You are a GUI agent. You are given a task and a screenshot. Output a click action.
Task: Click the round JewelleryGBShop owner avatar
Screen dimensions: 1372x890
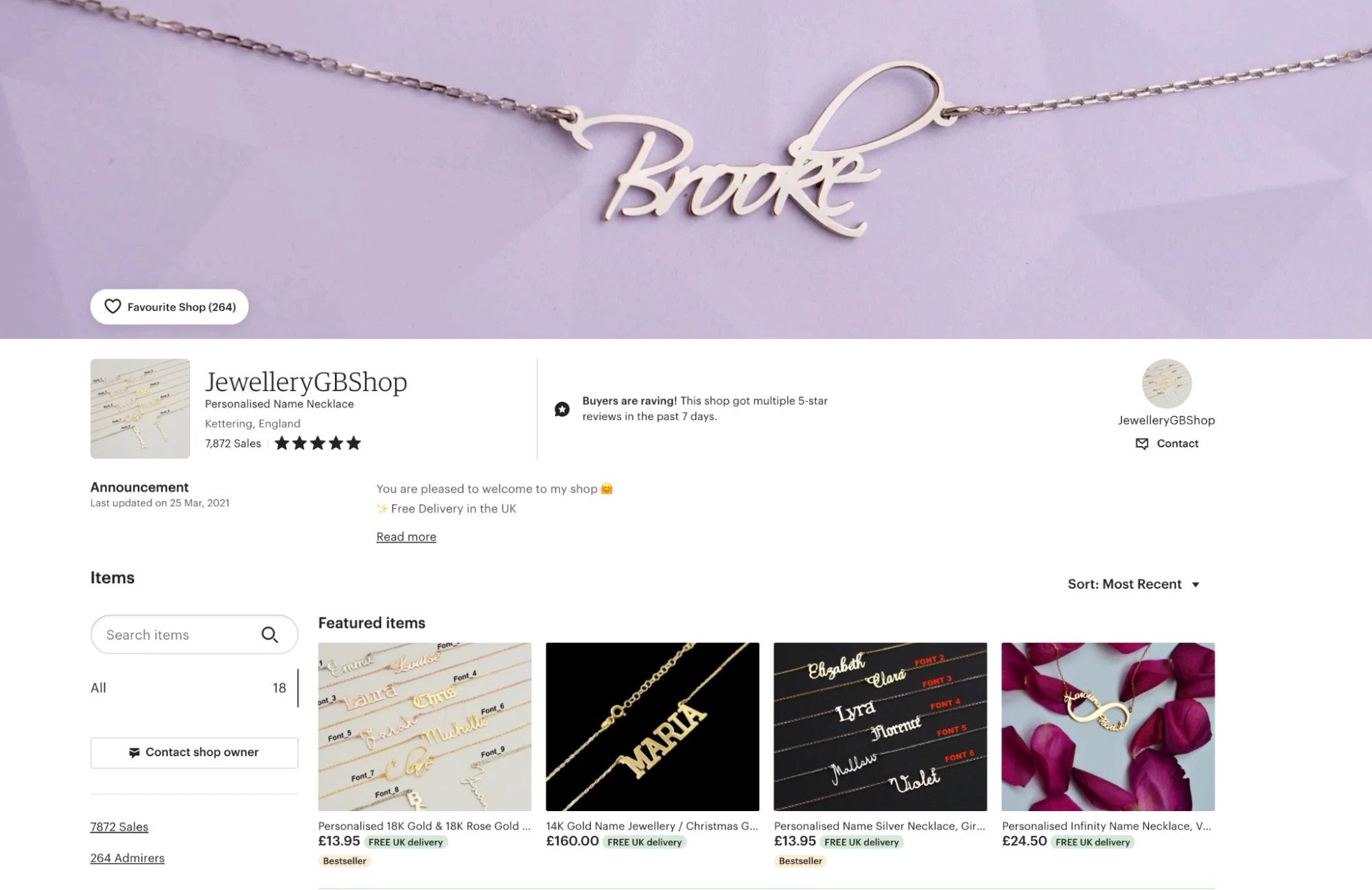(x=1167, y=384)
